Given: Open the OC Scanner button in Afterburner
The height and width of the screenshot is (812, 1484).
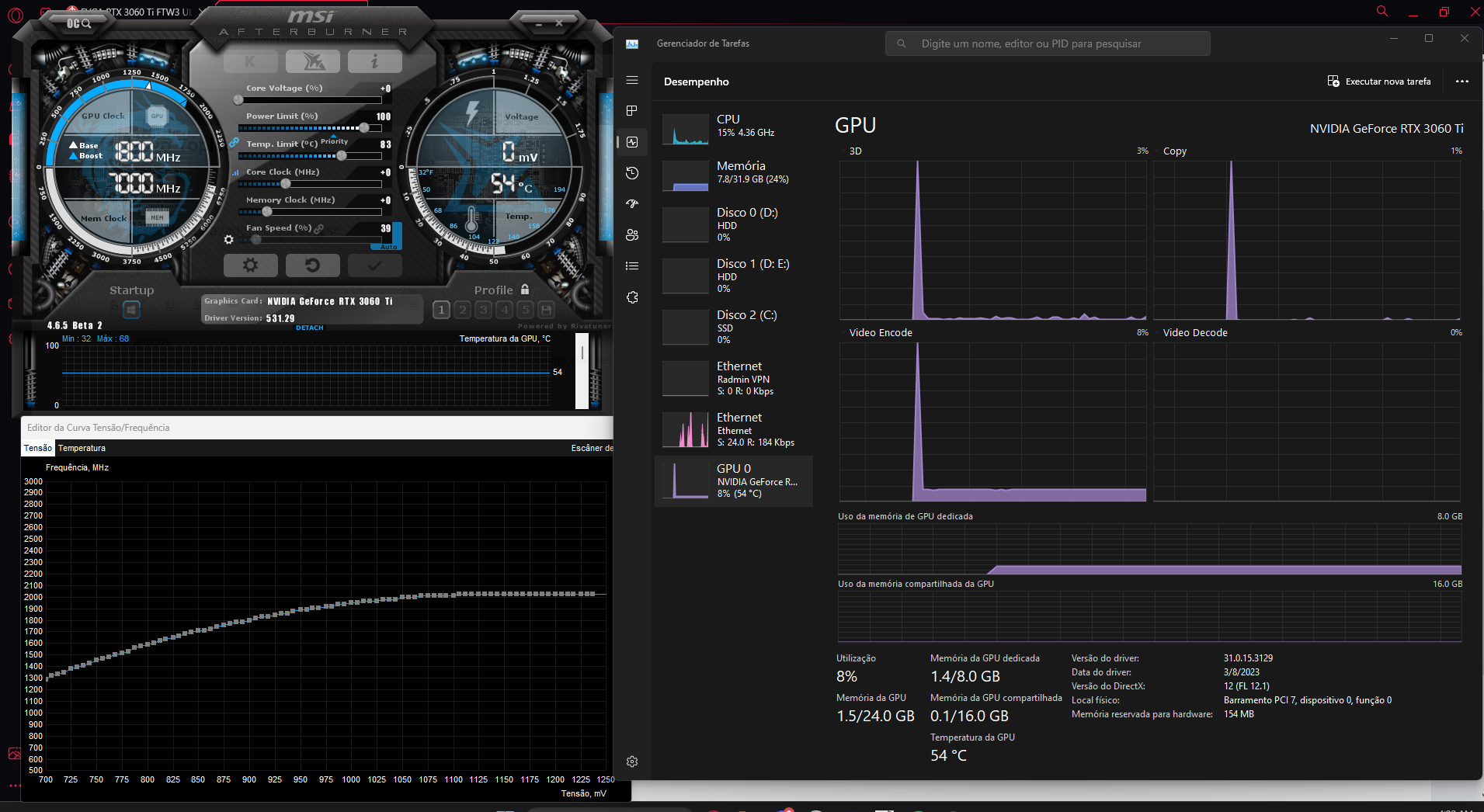Looking at the screenshot, I should [x=78, y=23].
